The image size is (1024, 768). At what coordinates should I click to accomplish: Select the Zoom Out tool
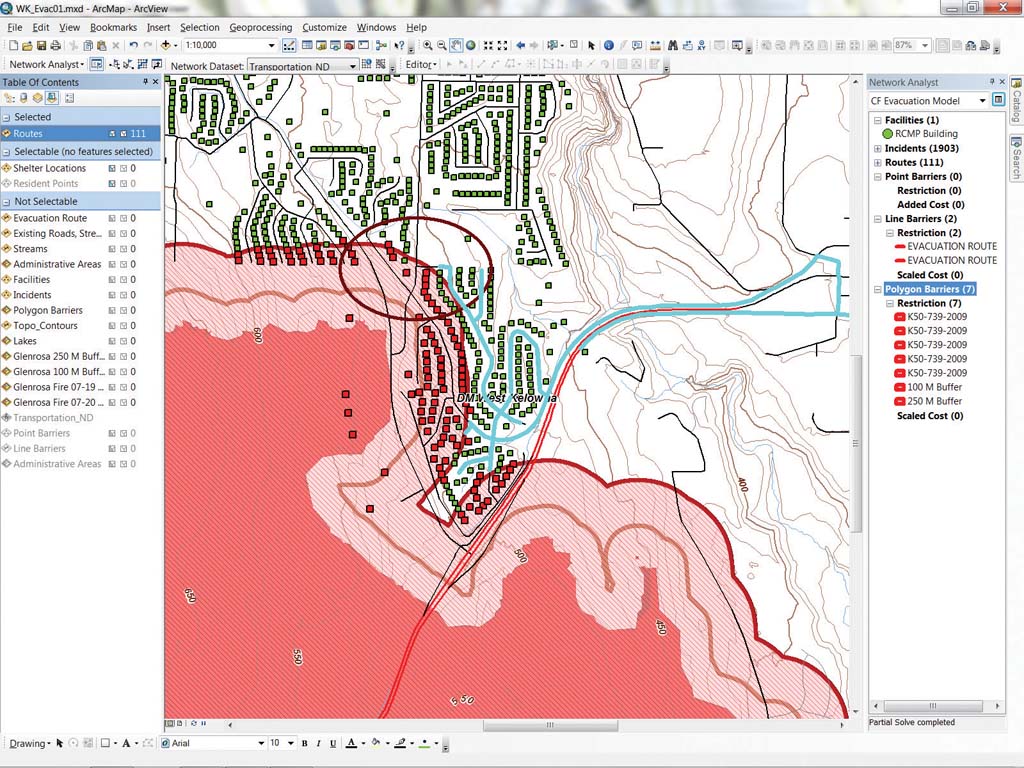pos(441,46)
